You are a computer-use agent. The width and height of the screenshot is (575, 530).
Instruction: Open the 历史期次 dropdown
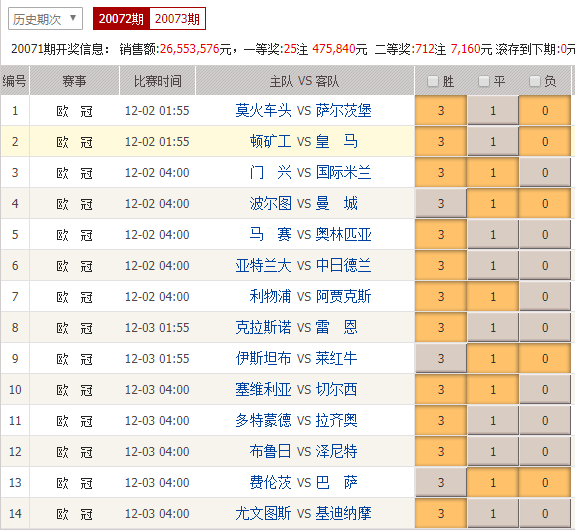pos(45,18)
